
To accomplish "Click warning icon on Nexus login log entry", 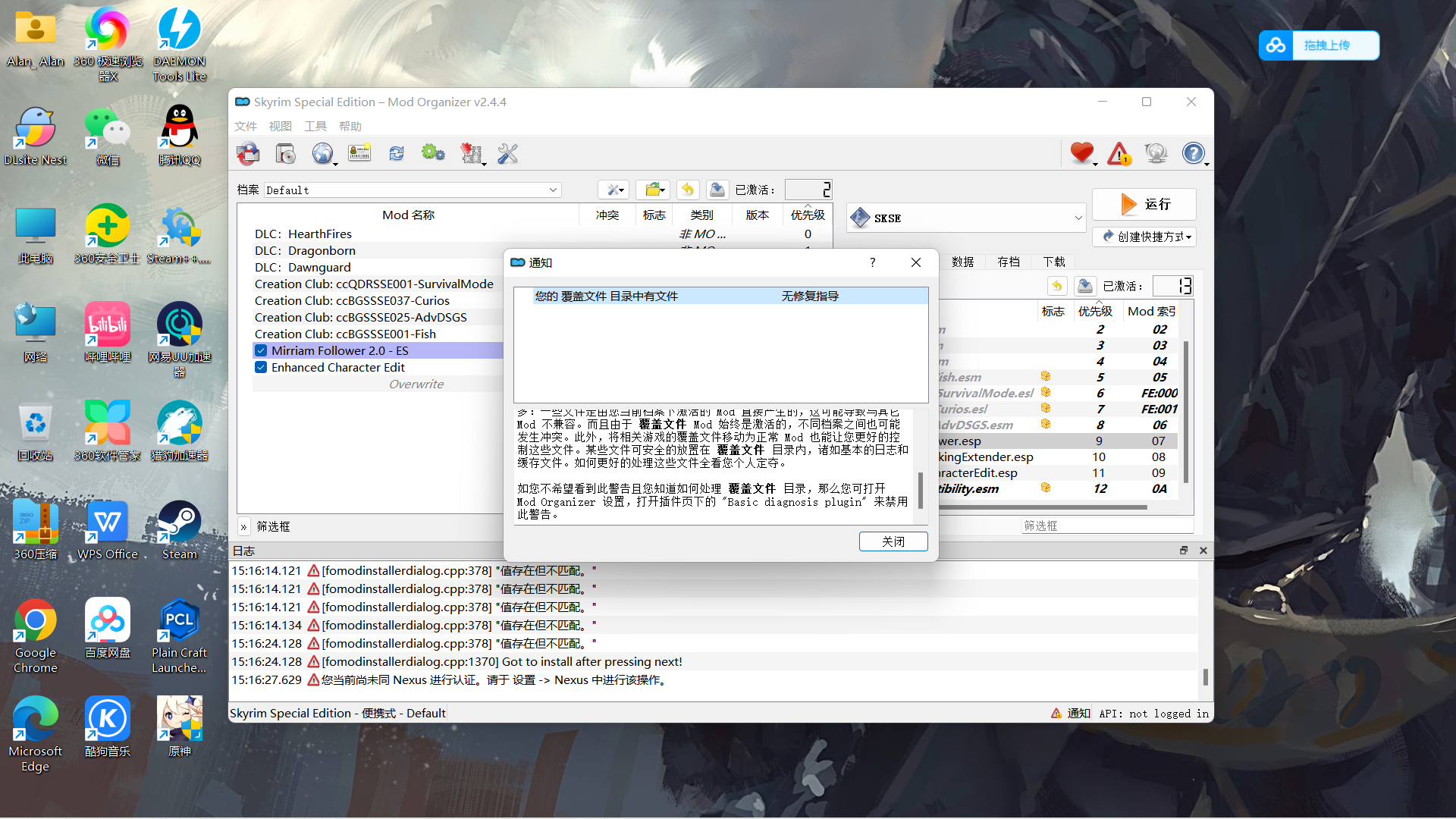I will [x=313, y=680].
